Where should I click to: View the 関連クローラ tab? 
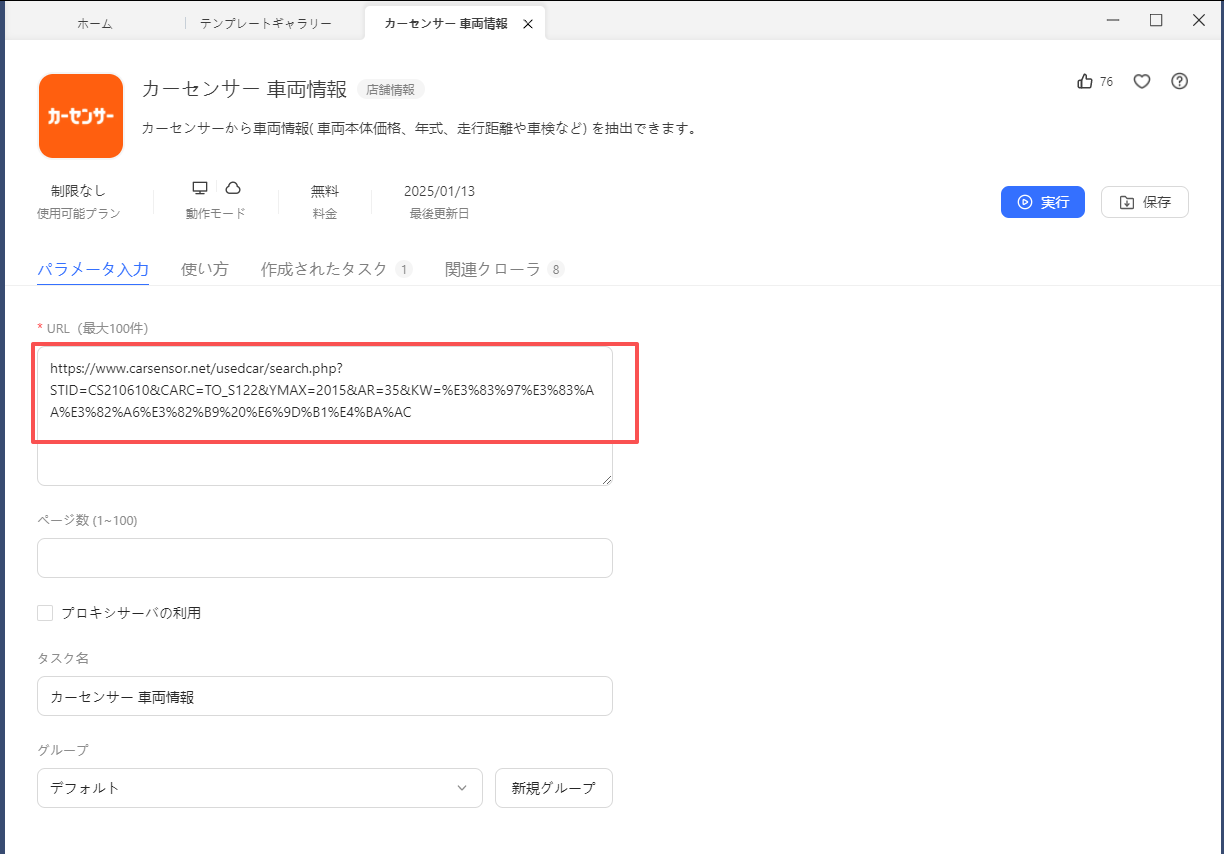(x=493, y=269)
